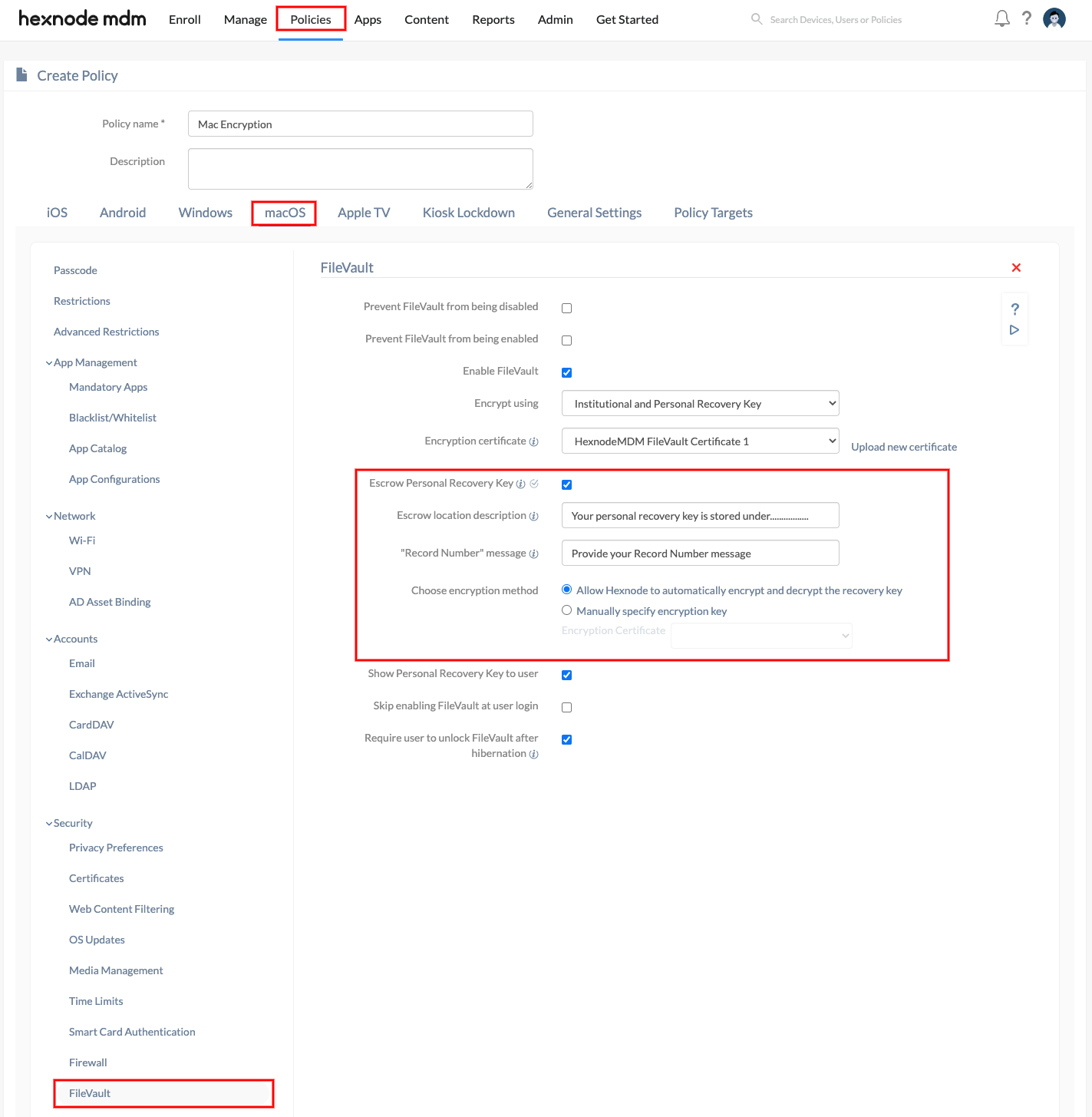Screen dimensions: 1092x1117
Task: Collapse the App Management section
Action: point(49,363)
